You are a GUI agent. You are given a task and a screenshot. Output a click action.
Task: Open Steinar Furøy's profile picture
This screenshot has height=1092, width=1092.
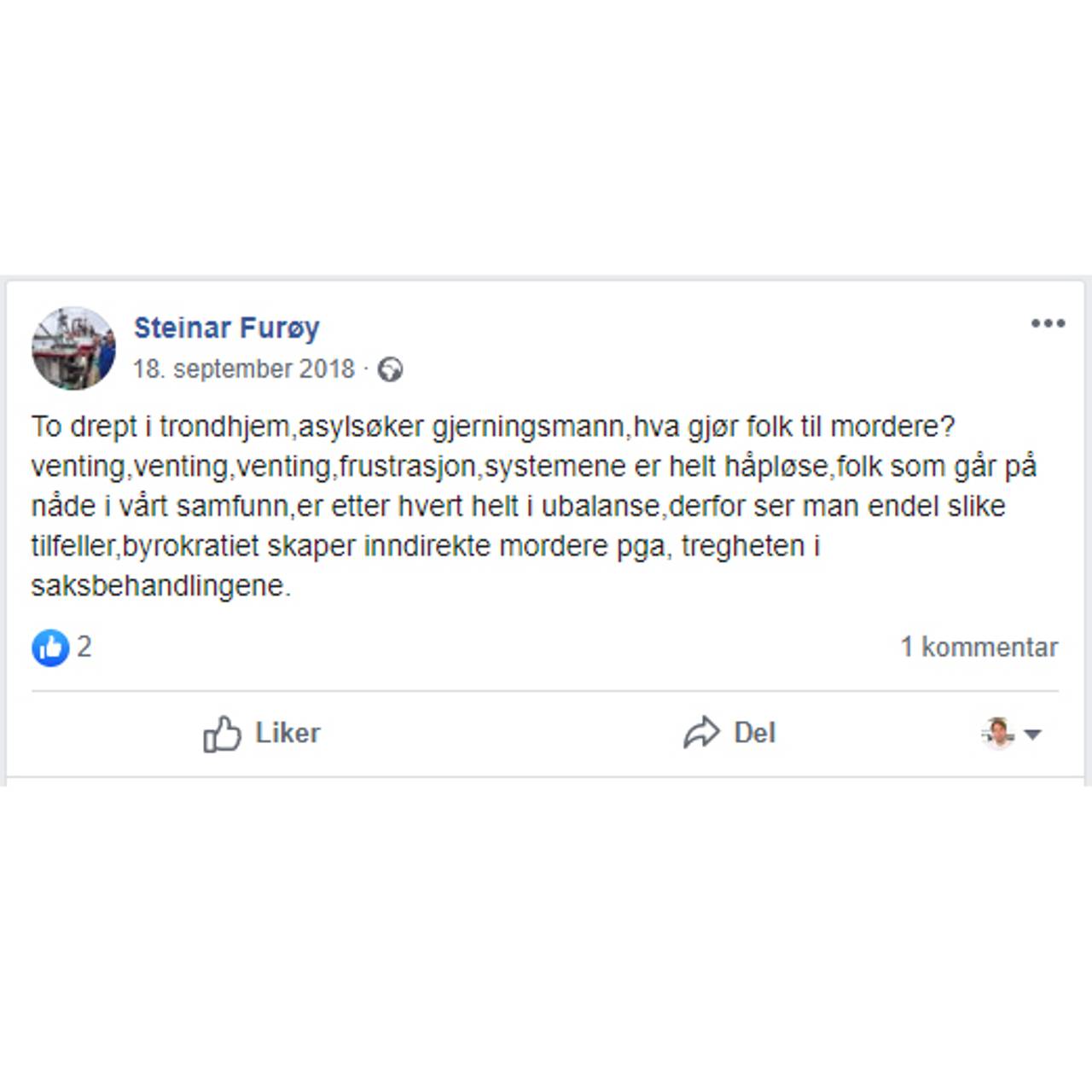click(x=73, y=348)
